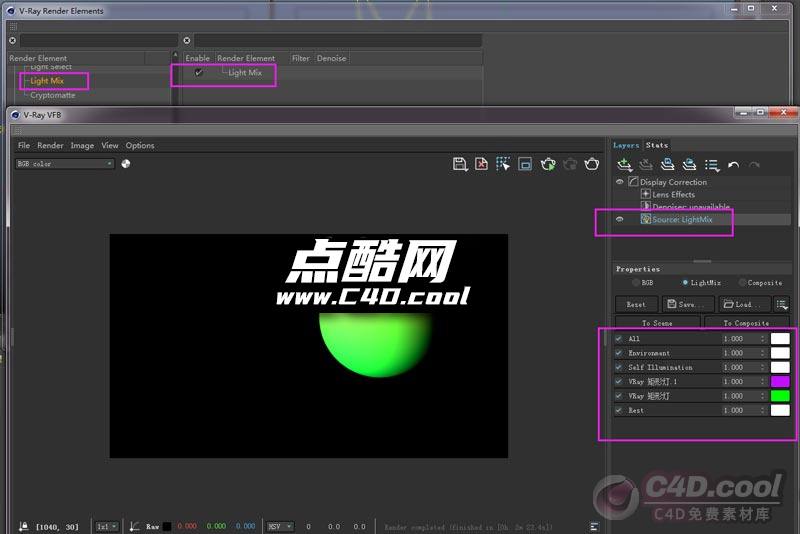
Task: Click the Clear image icon with red X
Action: [481, 164]
